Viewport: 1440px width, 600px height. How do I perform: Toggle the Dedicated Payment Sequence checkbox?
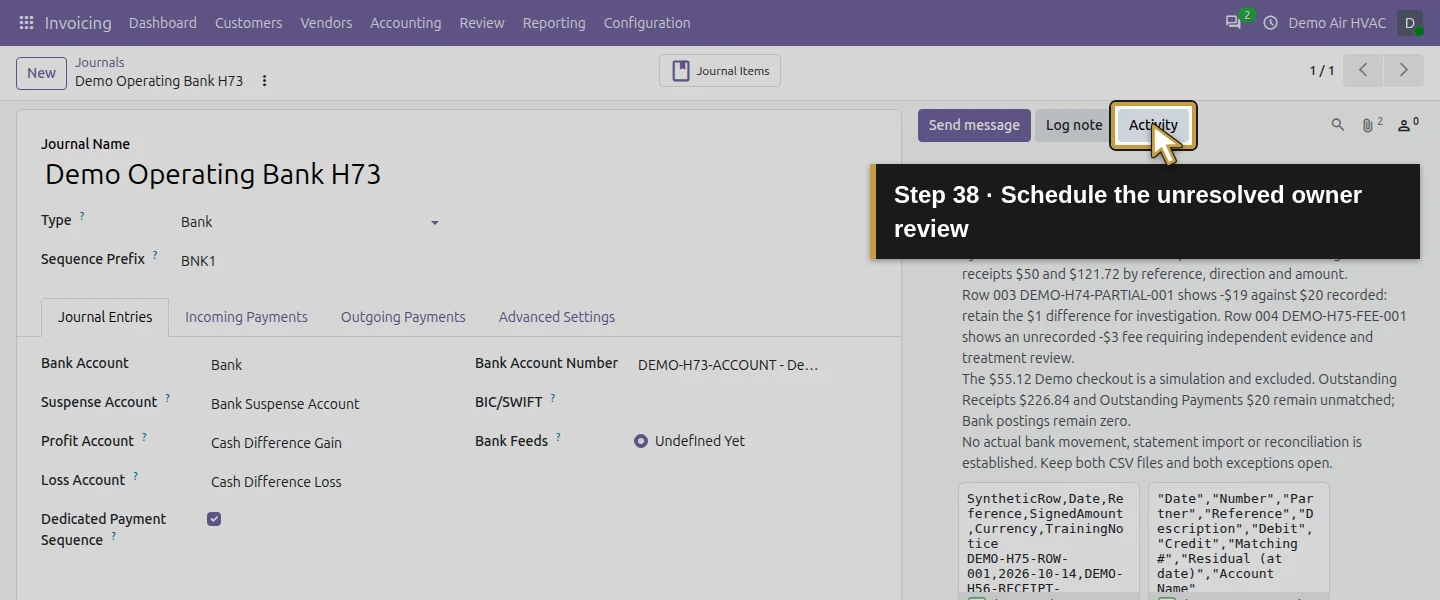click(214, 519)
